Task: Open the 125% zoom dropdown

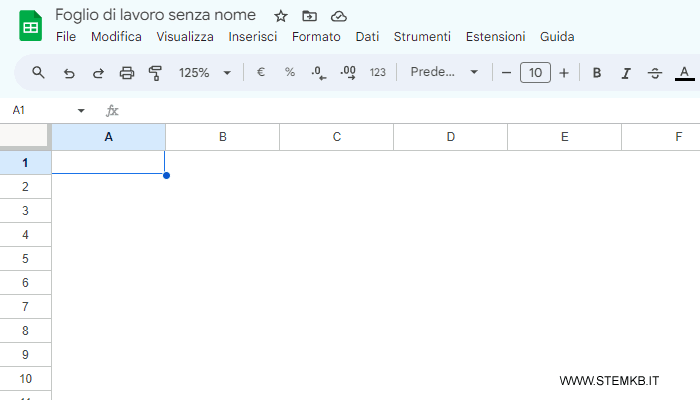Action: (x=204, y=72)
